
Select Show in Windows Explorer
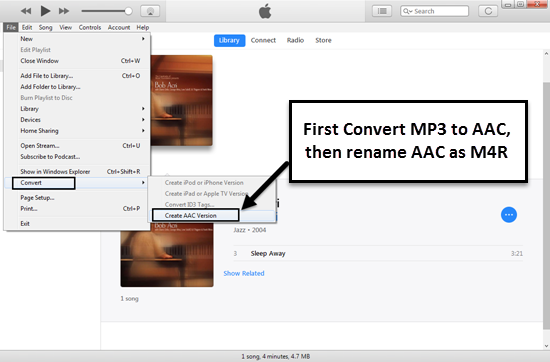point(77,172)
